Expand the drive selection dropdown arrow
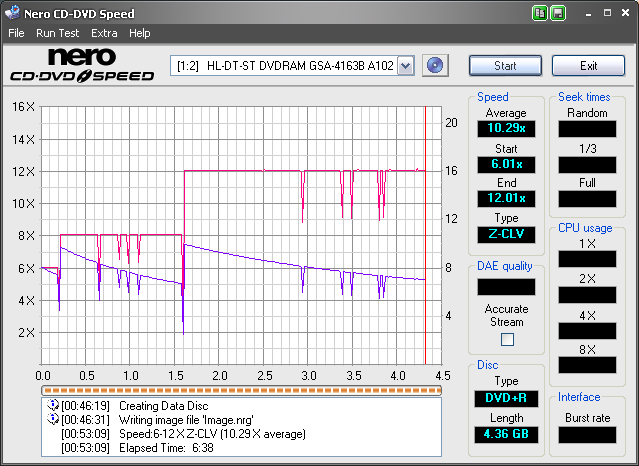639x466 pixels. [x=405, y=65]
